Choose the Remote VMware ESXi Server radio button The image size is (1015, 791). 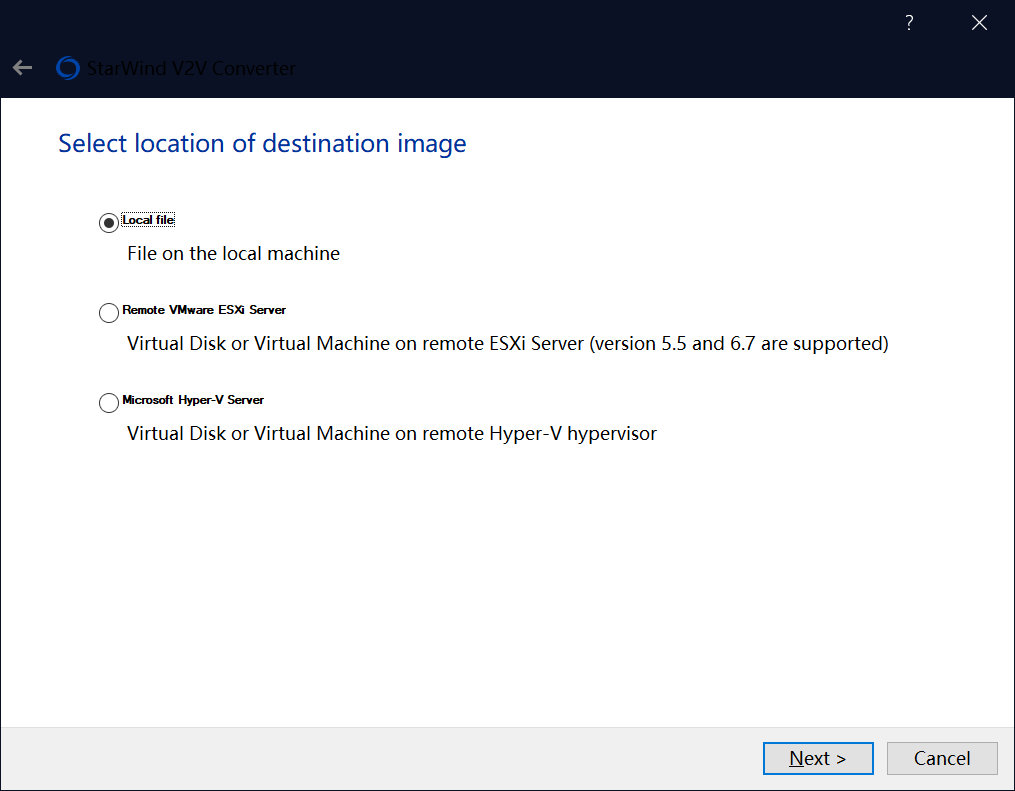109,313
